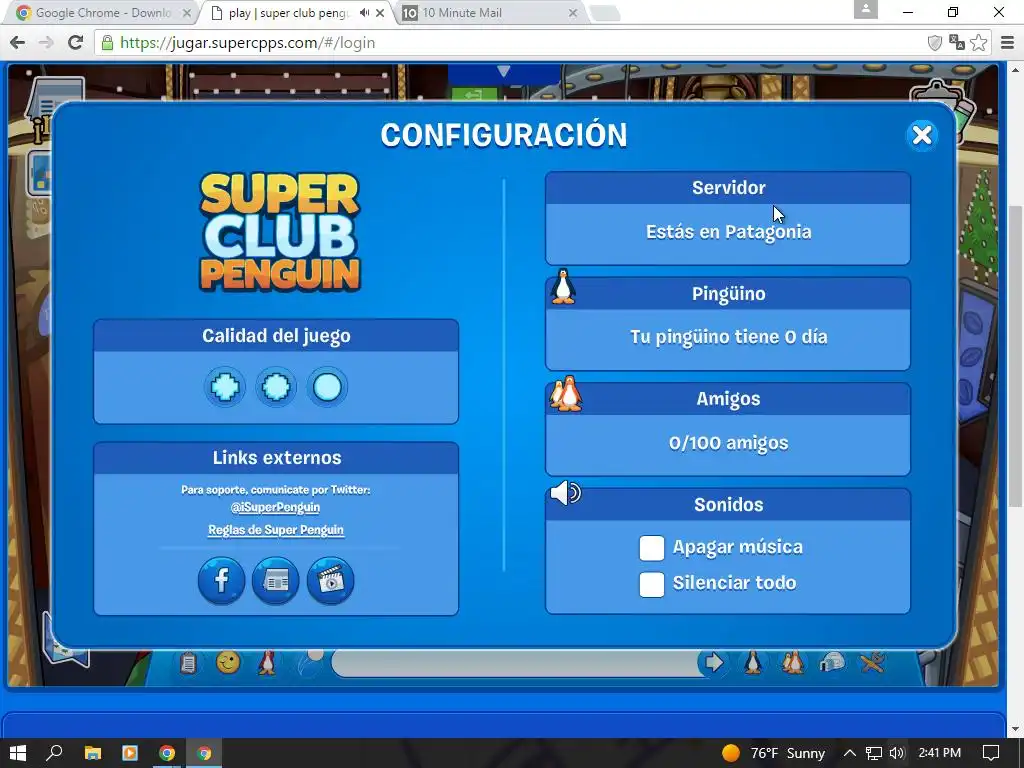1024x768 pixels.
Task: Open Windows taskbar search
Action: click(x=54, y=753)
